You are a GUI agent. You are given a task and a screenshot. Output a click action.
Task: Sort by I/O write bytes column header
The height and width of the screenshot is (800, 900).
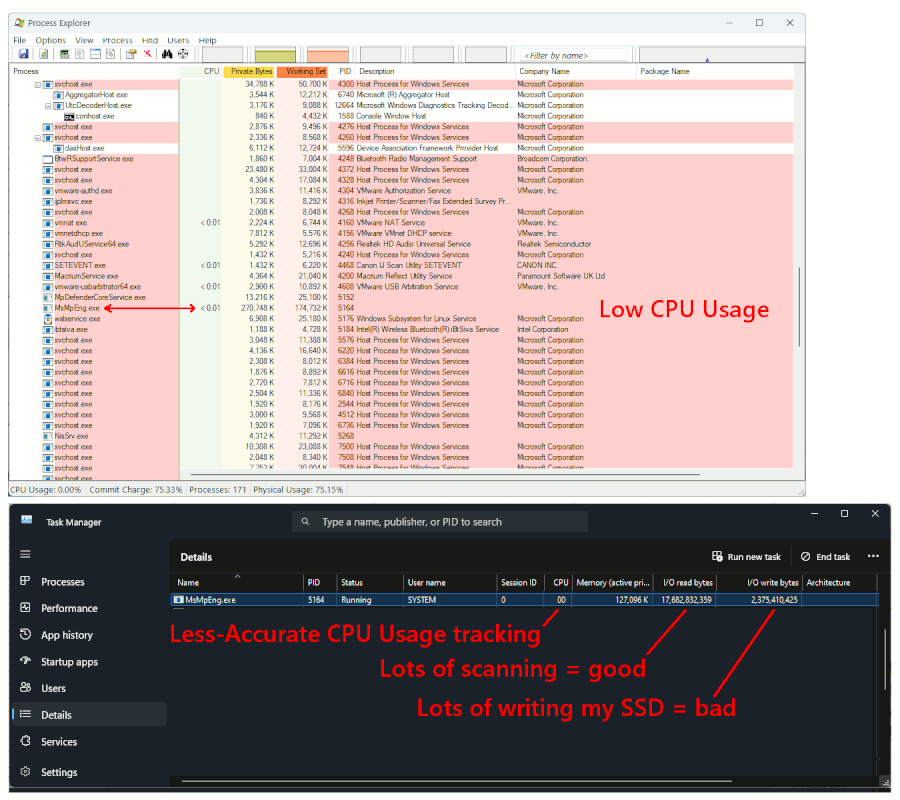pos(759,582)
